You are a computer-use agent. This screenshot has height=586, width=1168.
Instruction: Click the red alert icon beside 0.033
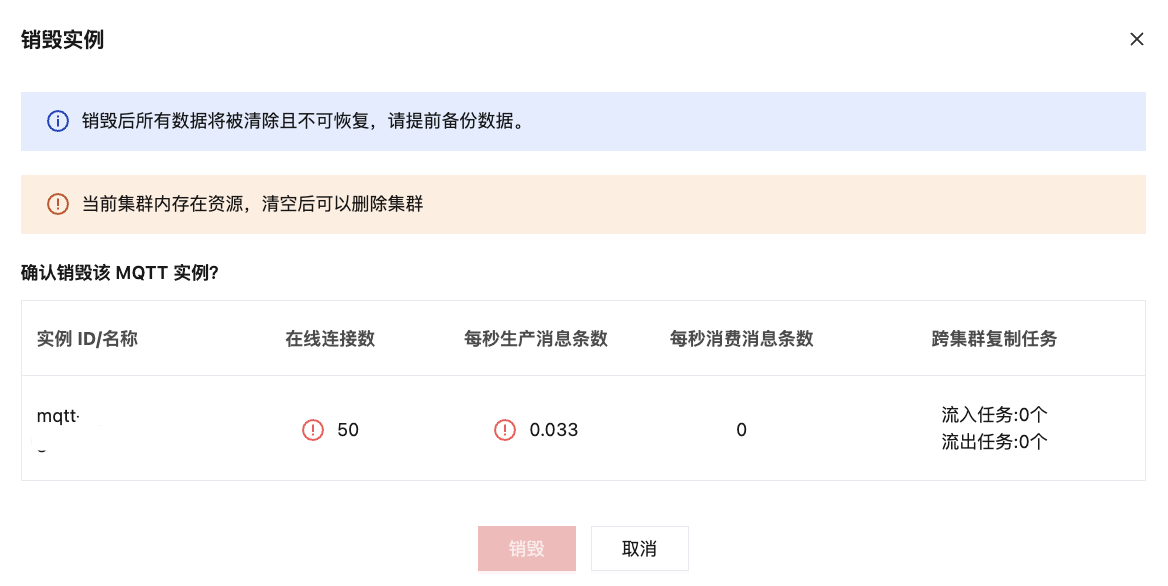(x=505, y=430)
